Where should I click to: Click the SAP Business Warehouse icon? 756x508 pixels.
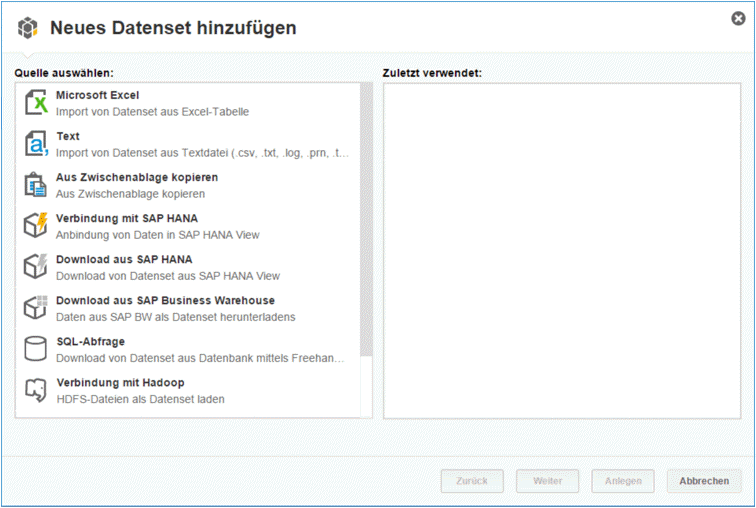pyautogui.click(x=36, y=308)
